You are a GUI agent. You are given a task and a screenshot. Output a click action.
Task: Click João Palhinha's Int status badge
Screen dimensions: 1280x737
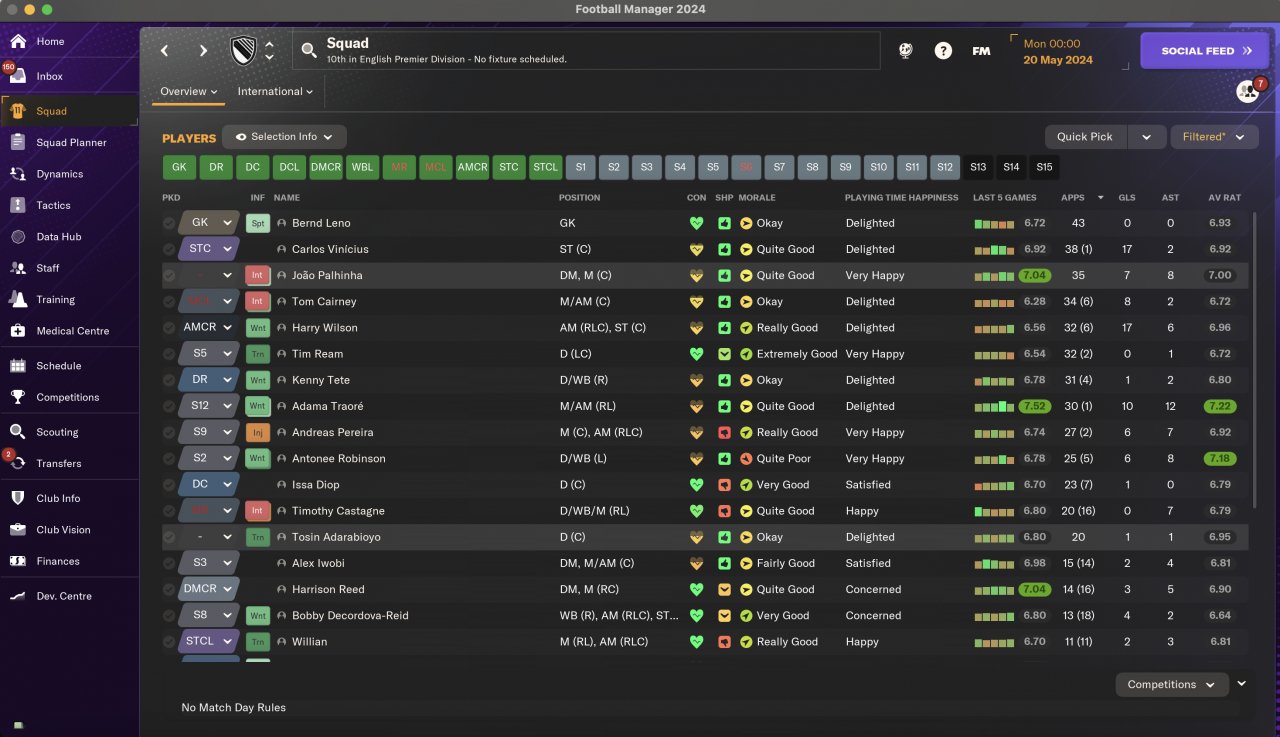[258, 276]
